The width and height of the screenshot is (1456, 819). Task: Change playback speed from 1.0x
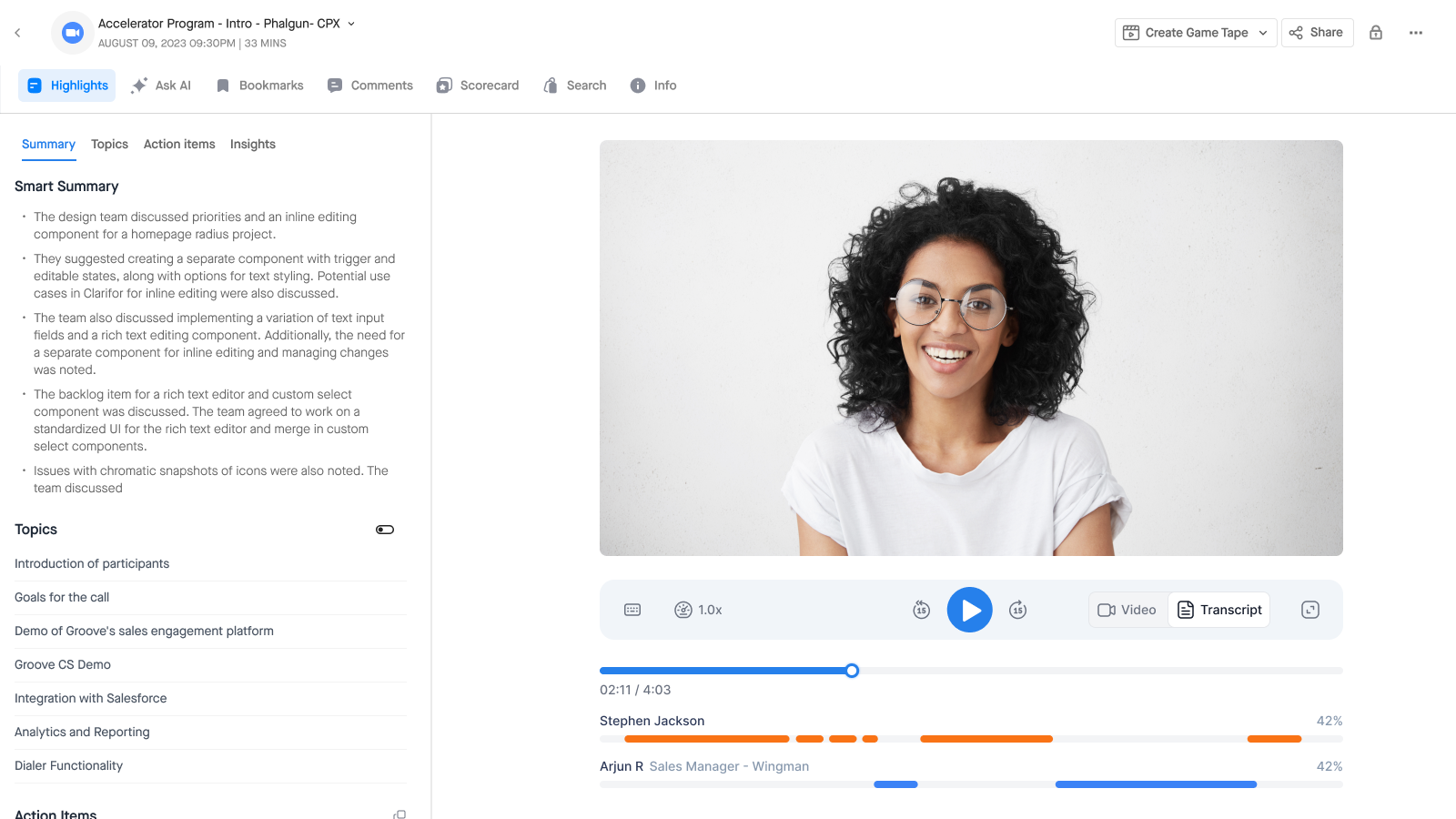pos(698,610)
